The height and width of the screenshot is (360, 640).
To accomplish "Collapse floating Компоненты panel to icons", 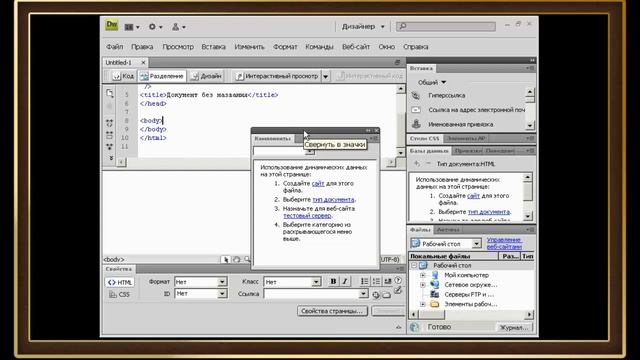I will tap(368, 131).
